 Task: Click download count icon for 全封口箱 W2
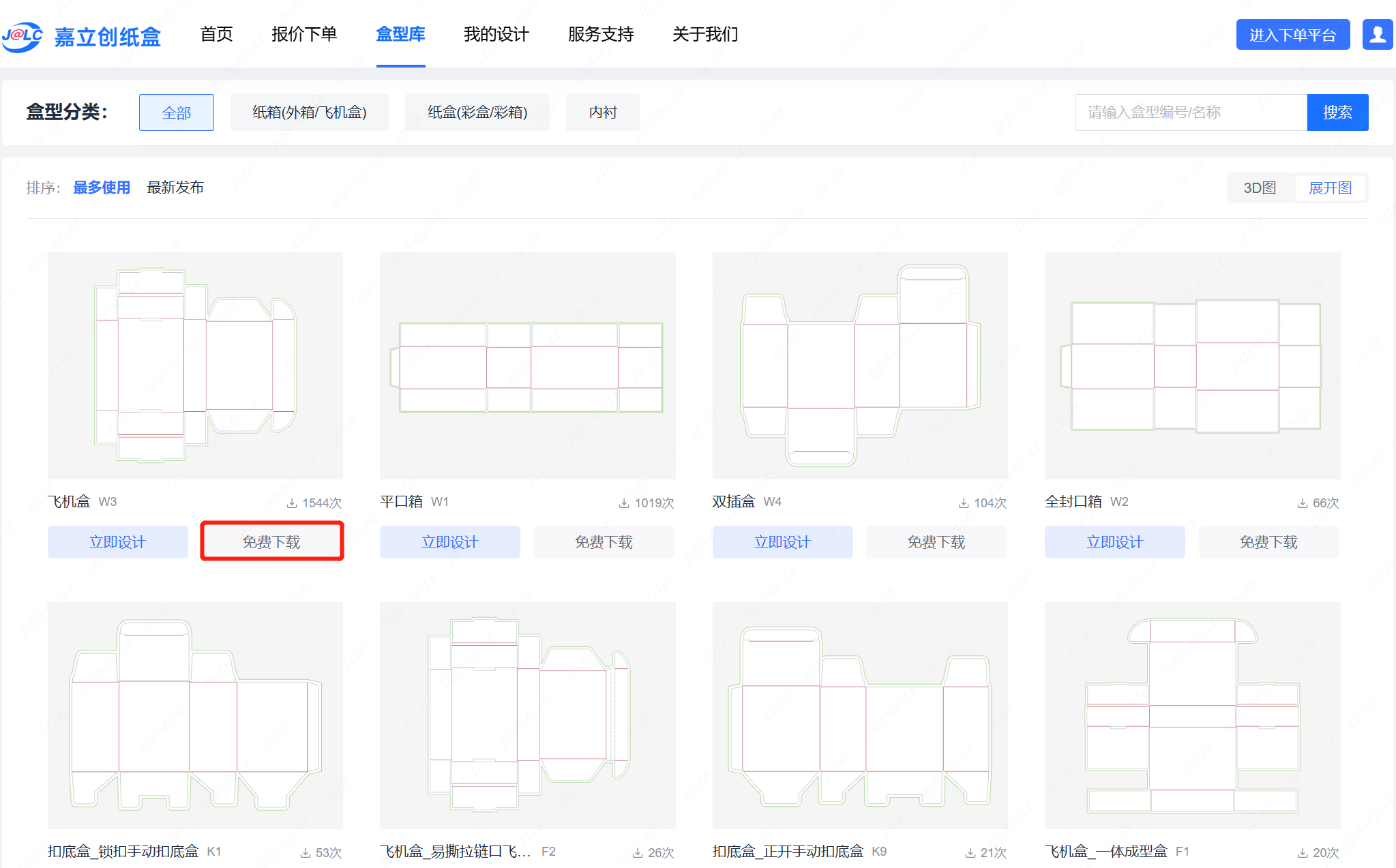1303,503
